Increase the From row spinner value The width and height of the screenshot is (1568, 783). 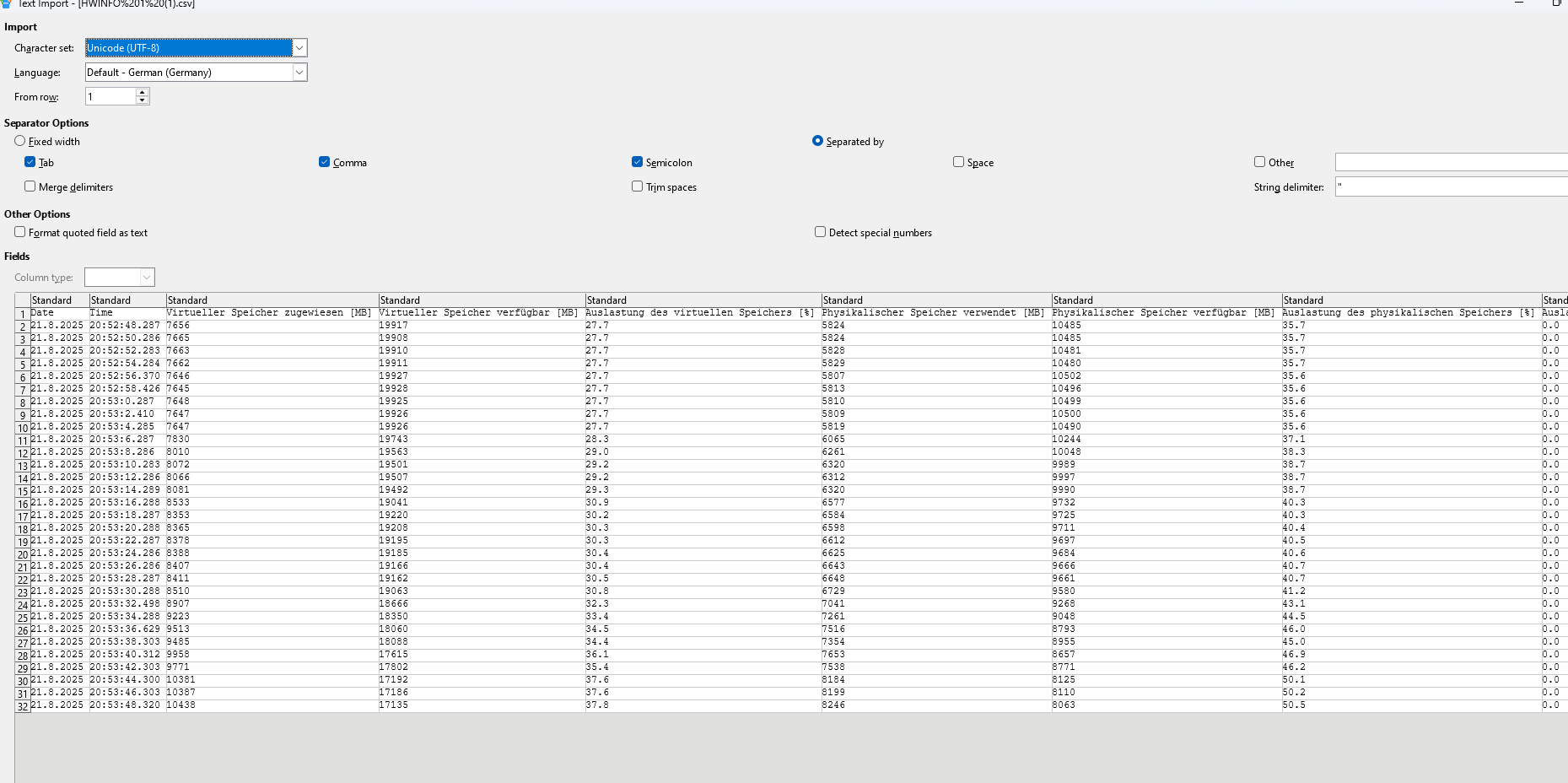tap(143, 92)
